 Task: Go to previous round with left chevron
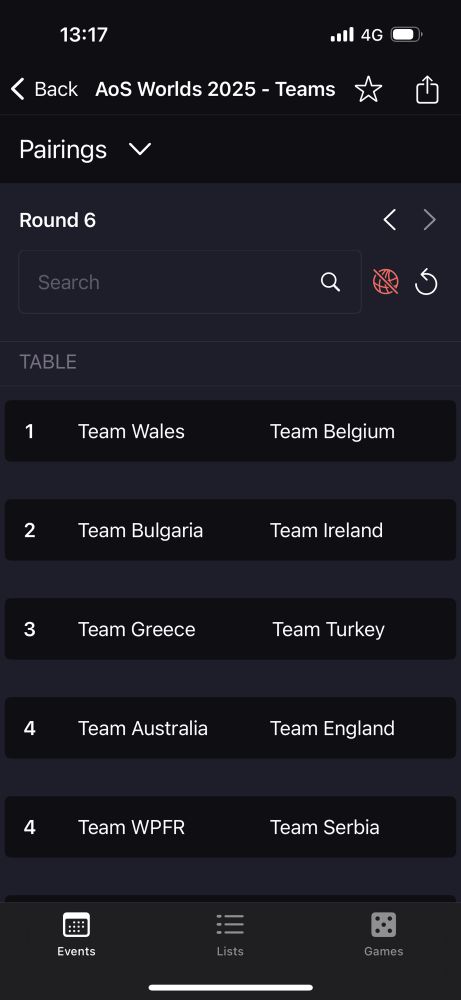pyautogui.click(x=390, y=220)
